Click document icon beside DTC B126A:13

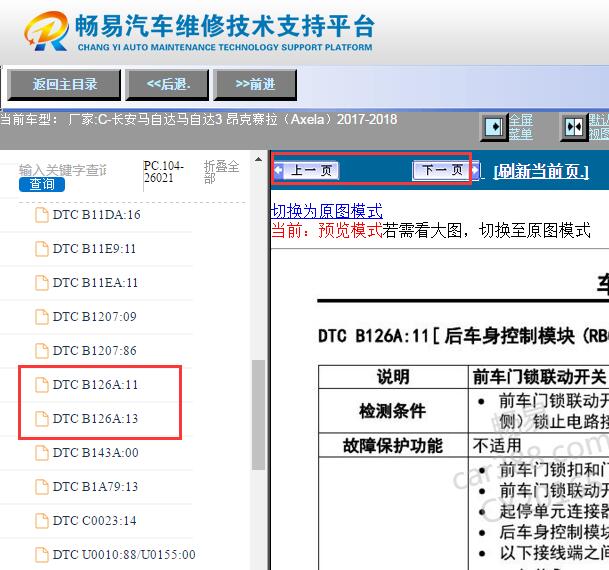coord(42,419)
